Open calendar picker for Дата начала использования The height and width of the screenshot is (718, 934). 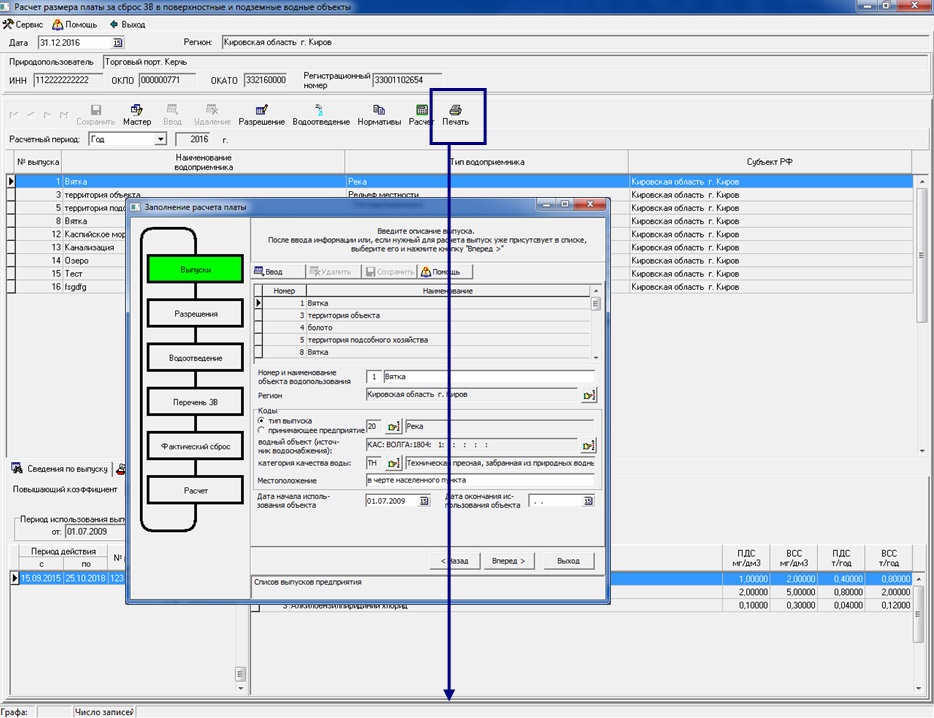click(x=424, y=501)
